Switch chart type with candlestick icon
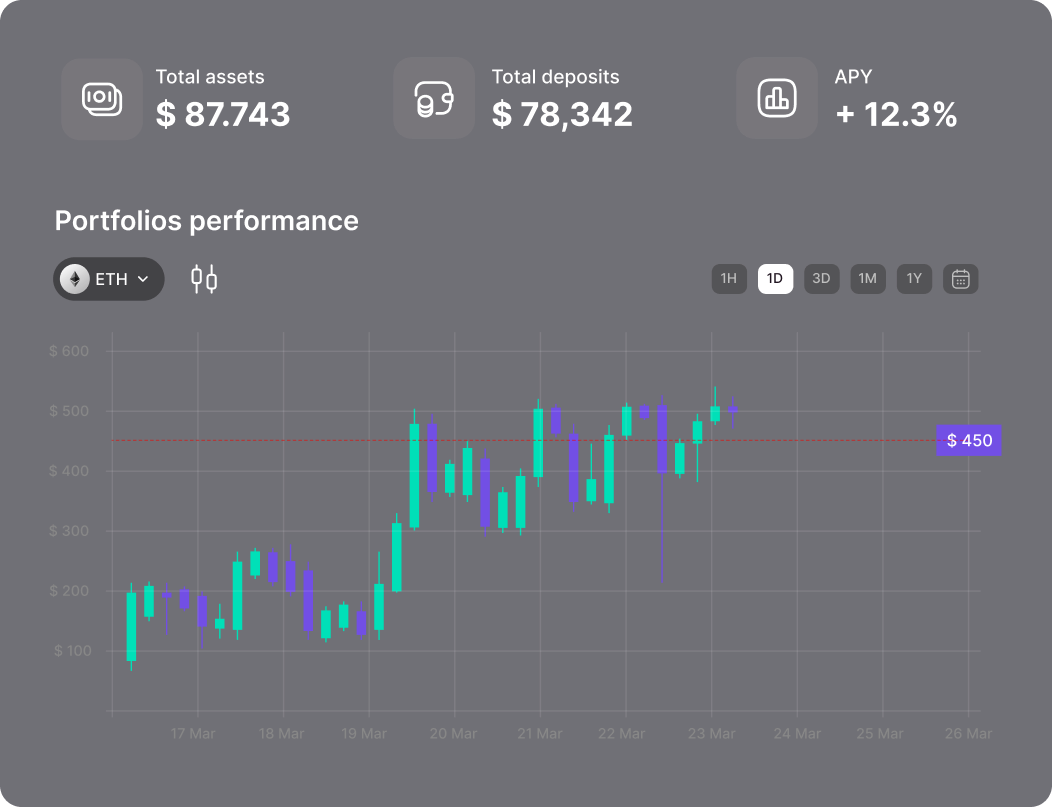Viewport: 1052px width, 808px height. point(204,279)
